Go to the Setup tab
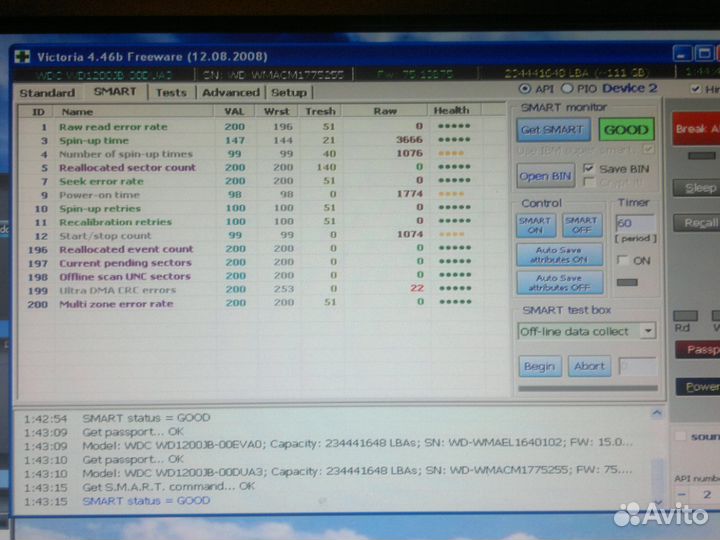The width and height of the screenshot is (720, 540). [x=289, y=92]
